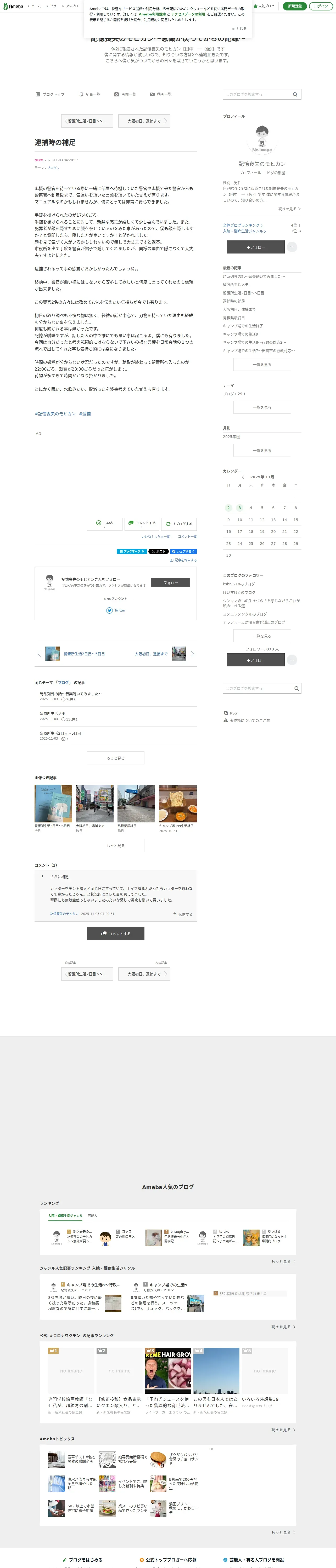Open the 画像一覧 tab
336x1568 pixels.
tap(125, 94)
